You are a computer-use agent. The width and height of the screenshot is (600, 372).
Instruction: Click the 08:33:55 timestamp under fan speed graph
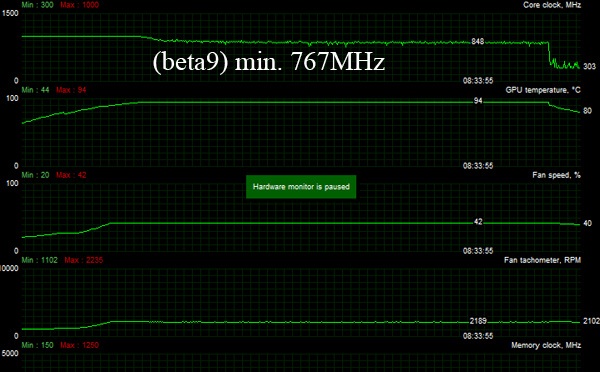pos(478,251)
